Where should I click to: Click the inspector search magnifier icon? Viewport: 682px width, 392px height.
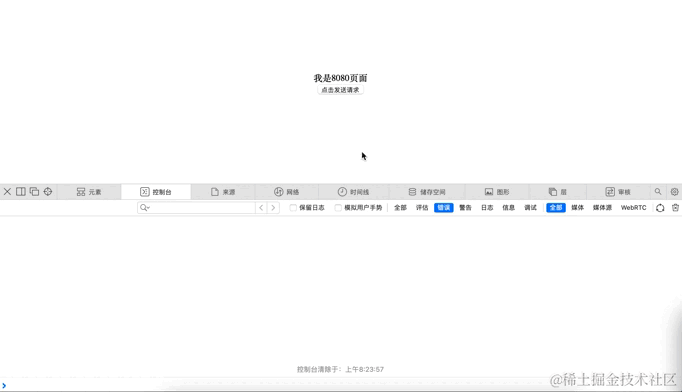point(658,191)
